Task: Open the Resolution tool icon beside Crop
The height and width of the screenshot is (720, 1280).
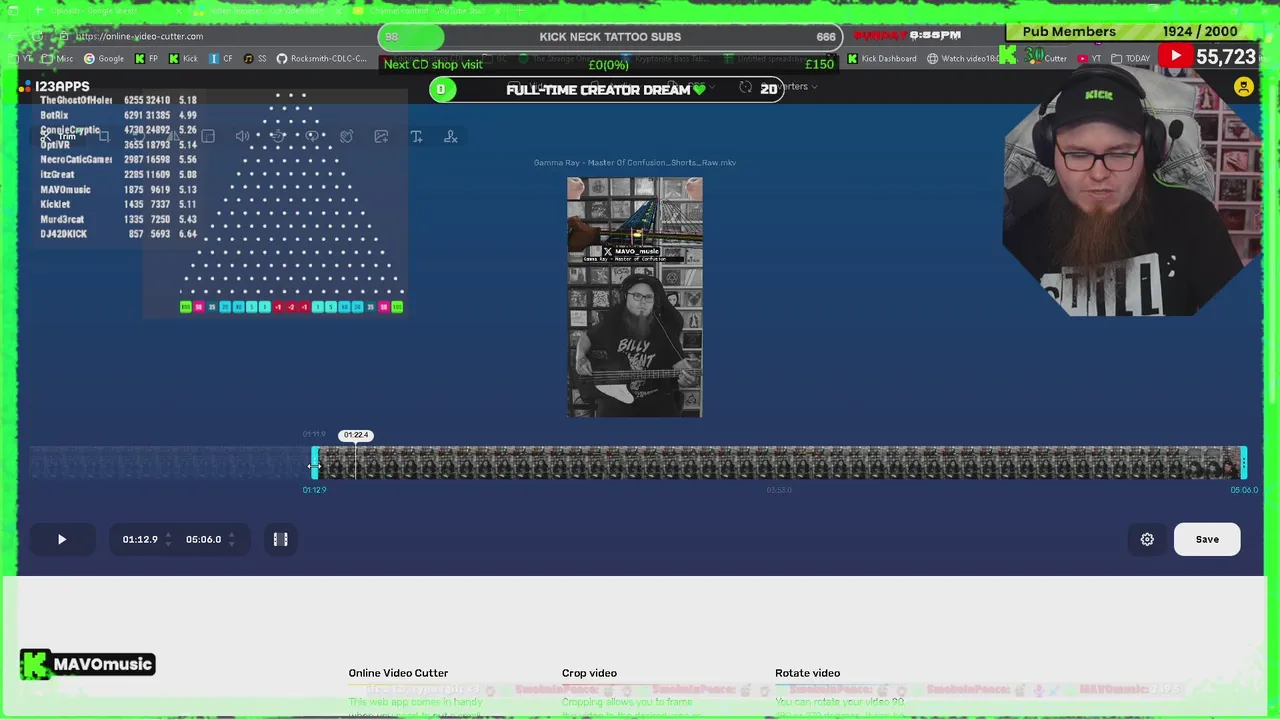Action: pos(208,136)
